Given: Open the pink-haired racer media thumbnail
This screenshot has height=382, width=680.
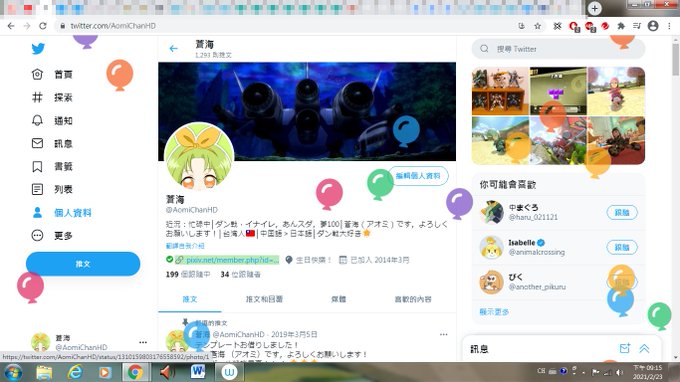Looking at the screenshot, I should 616,91.
